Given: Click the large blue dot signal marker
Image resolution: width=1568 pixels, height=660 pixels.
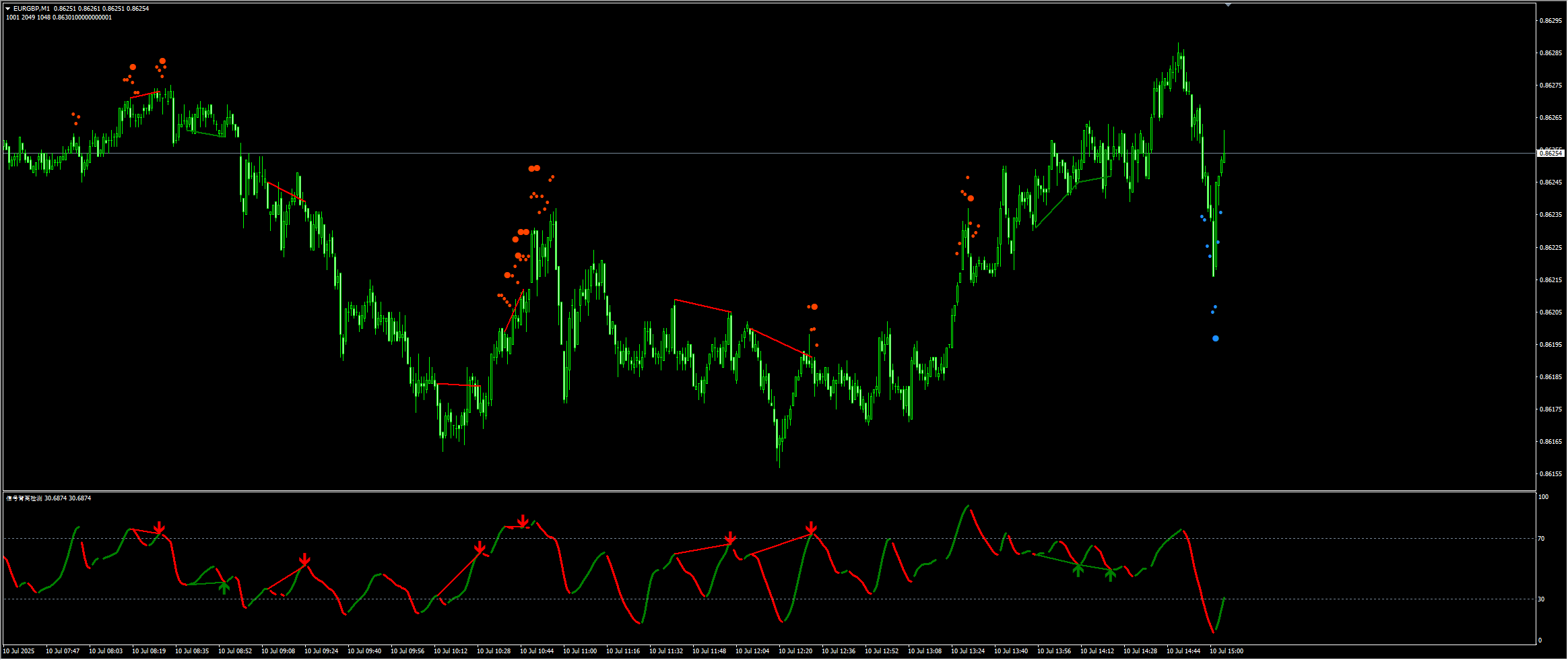Looking at the screenshot, I should click(1215, 339).
